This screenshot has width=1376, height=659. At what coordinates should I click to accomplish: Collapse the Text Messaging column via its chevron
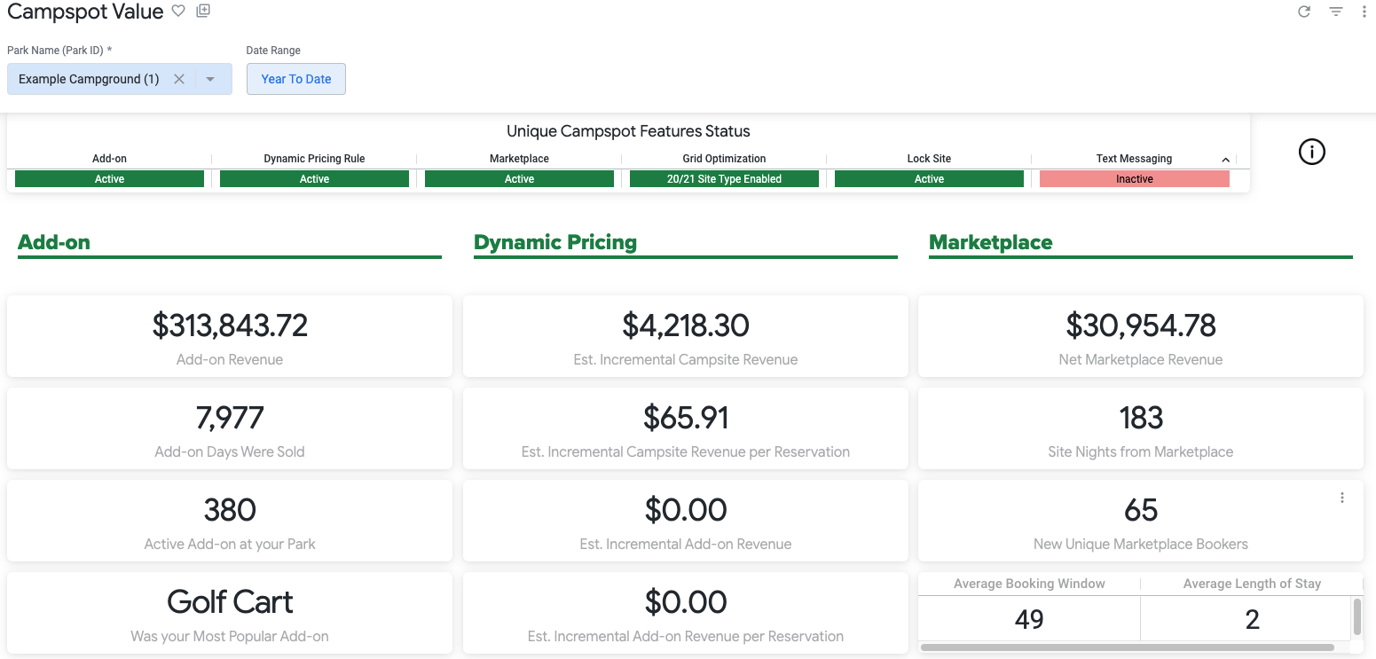pos(1225,159)
